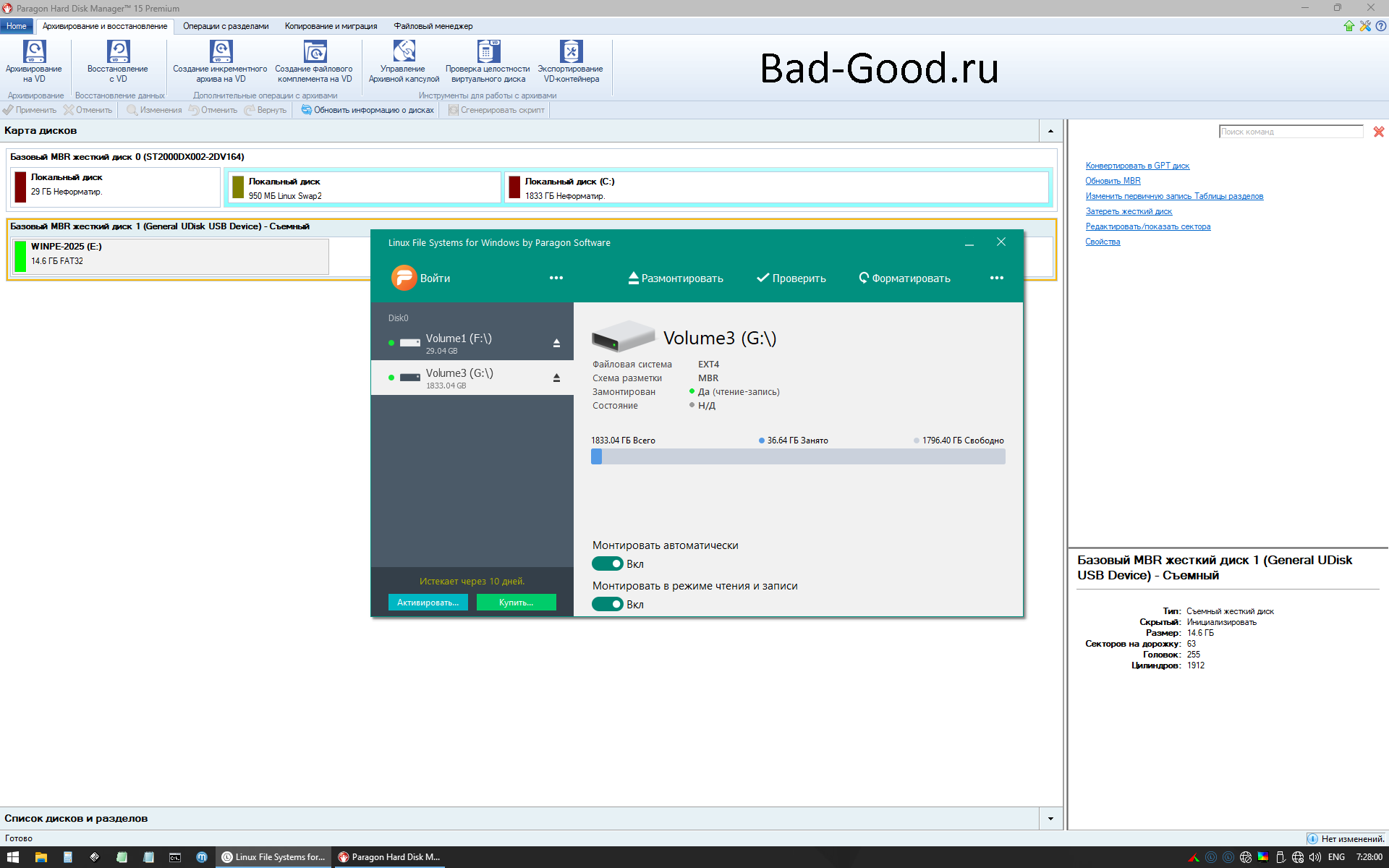Eject Volume1 (F:\) with eject icon
Viewport: 1389px width, 868px height.
(556, 343)
